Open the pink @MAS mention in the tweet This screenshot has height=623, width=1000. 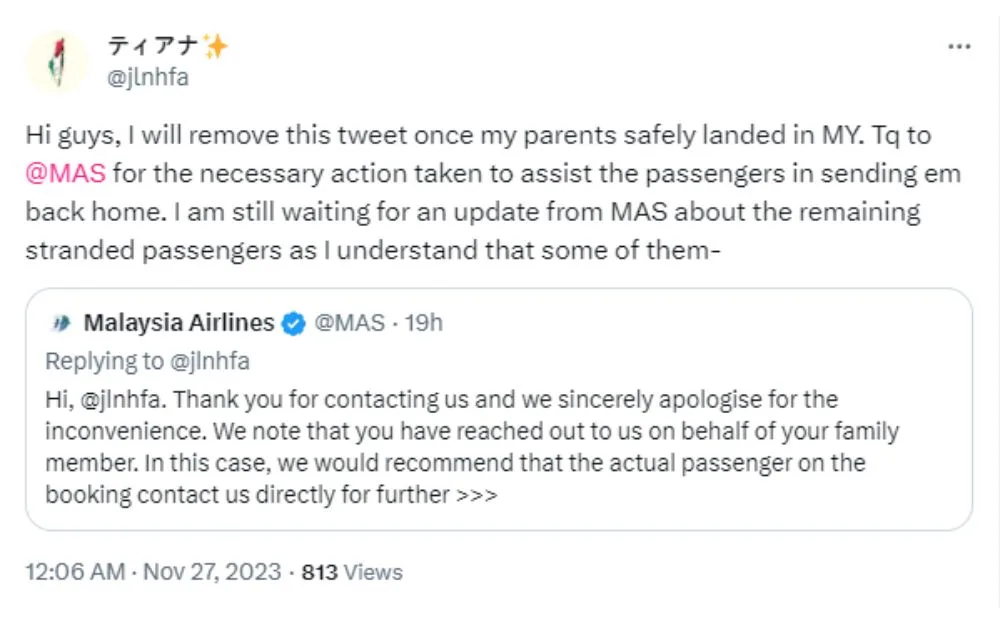click(65, 173)
